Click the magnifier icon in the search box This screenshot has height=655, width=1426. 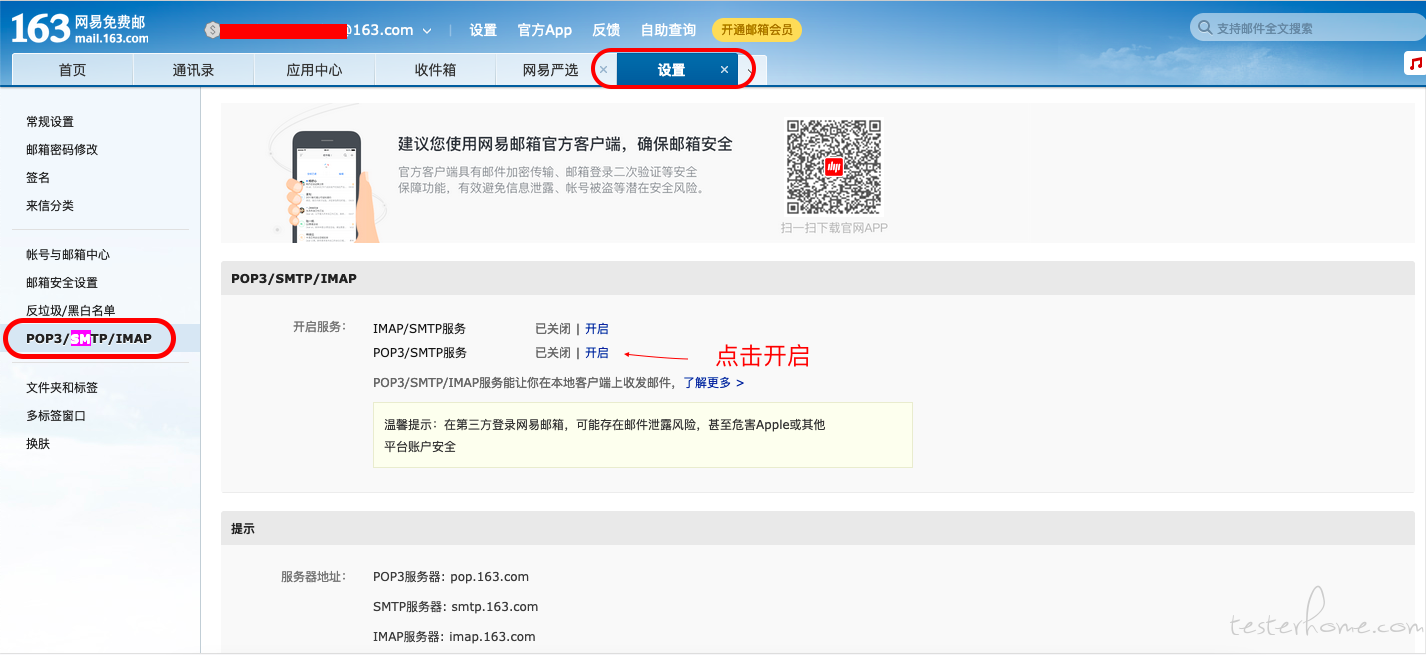click(1205, 28)
